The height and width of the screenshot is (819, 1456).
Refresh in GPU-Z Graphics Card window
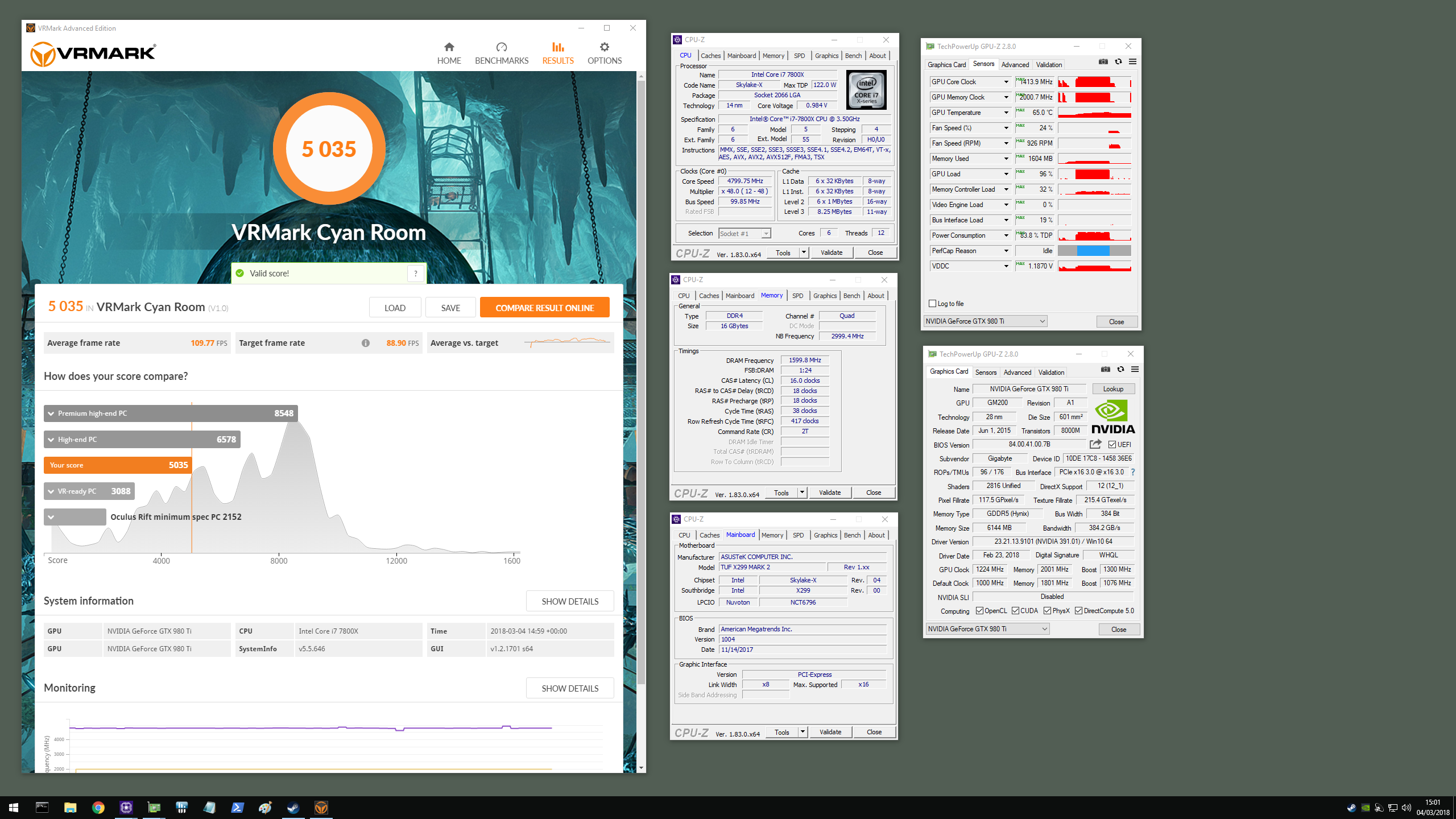[x=1120, y=369]
